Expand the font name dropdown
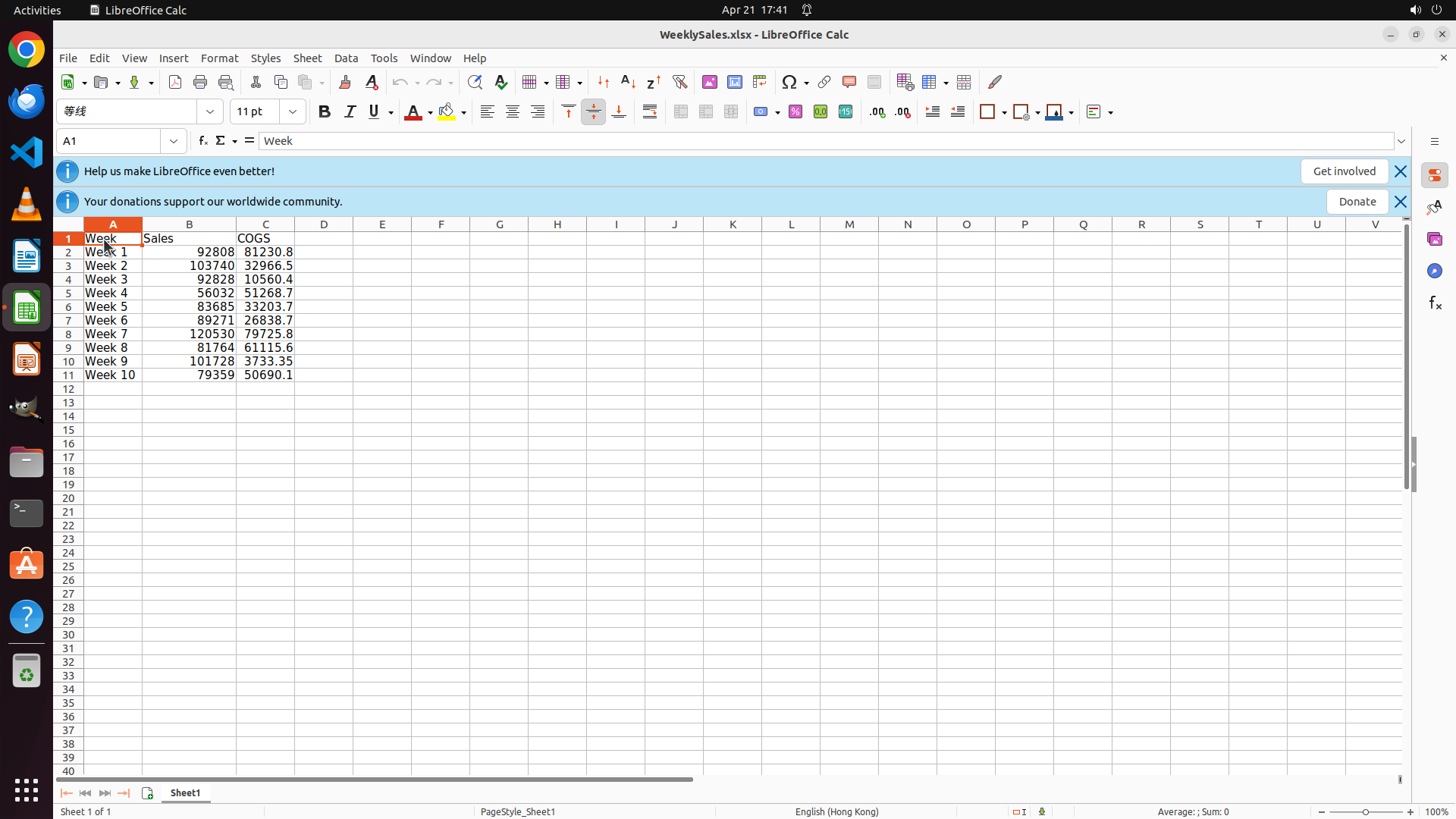Image resolution: width=1456 pixels, height=819 pixels. (210, 112)
